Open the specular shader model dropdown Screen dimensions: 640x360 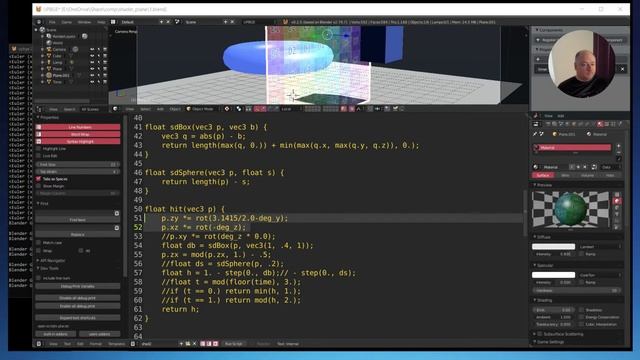599,275
